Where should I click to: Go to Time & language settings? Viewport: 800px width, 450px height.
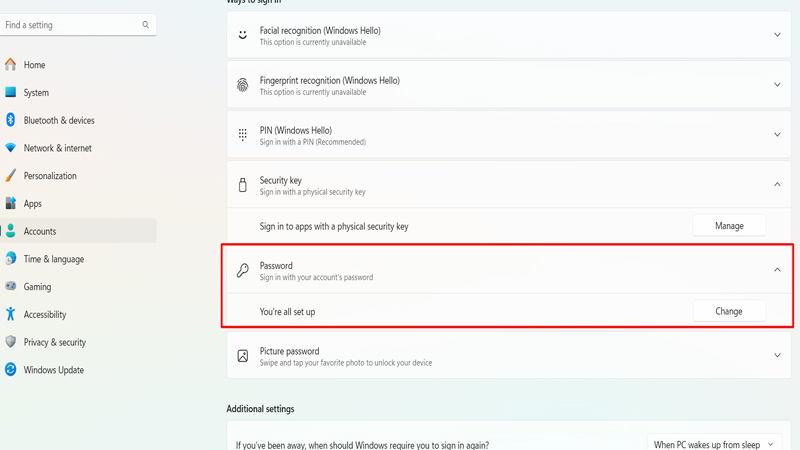click(53, 259)
